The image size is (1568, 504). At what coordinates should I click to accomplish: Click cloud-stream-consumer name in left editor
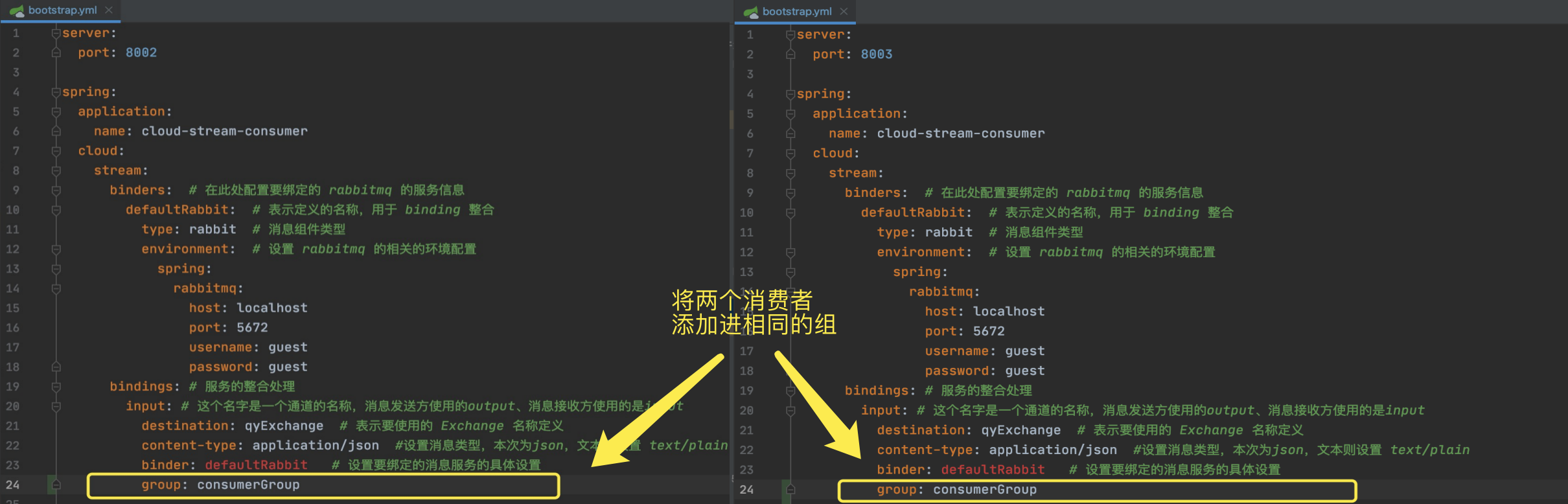pyautogui.click(x=225, y=131)
